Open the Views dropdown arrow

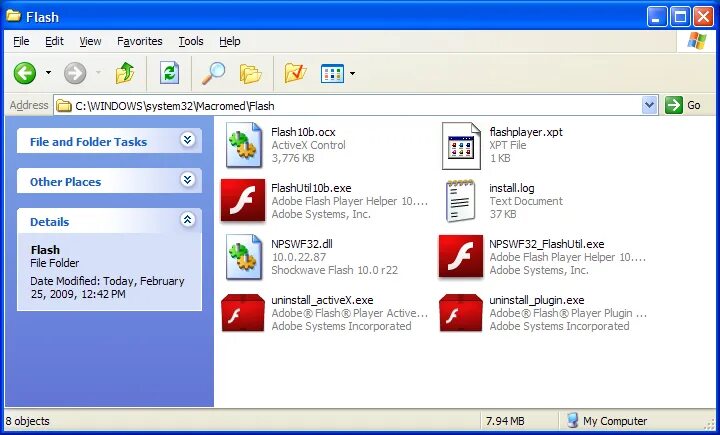[x=352, y=73]
